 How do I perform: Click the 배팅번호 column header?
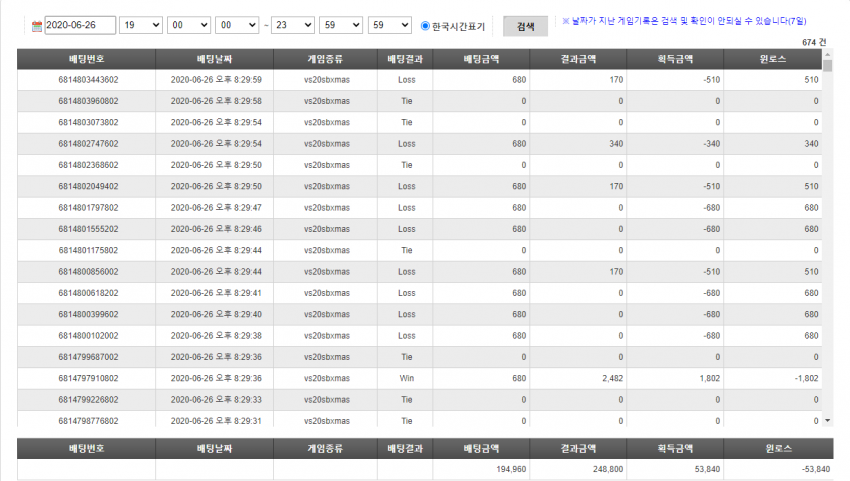click(x=86, y=59)
